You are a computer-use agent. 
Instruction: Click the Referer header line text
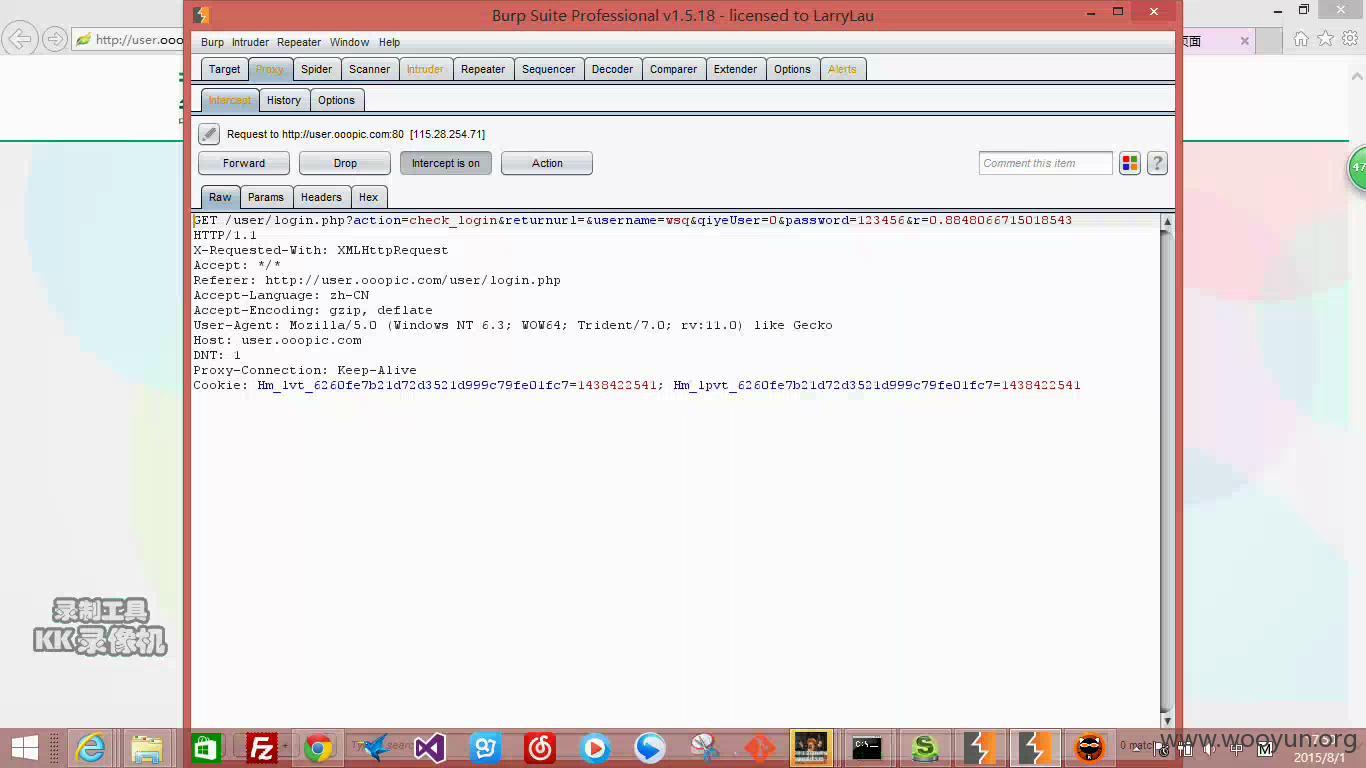pos(377,280)
